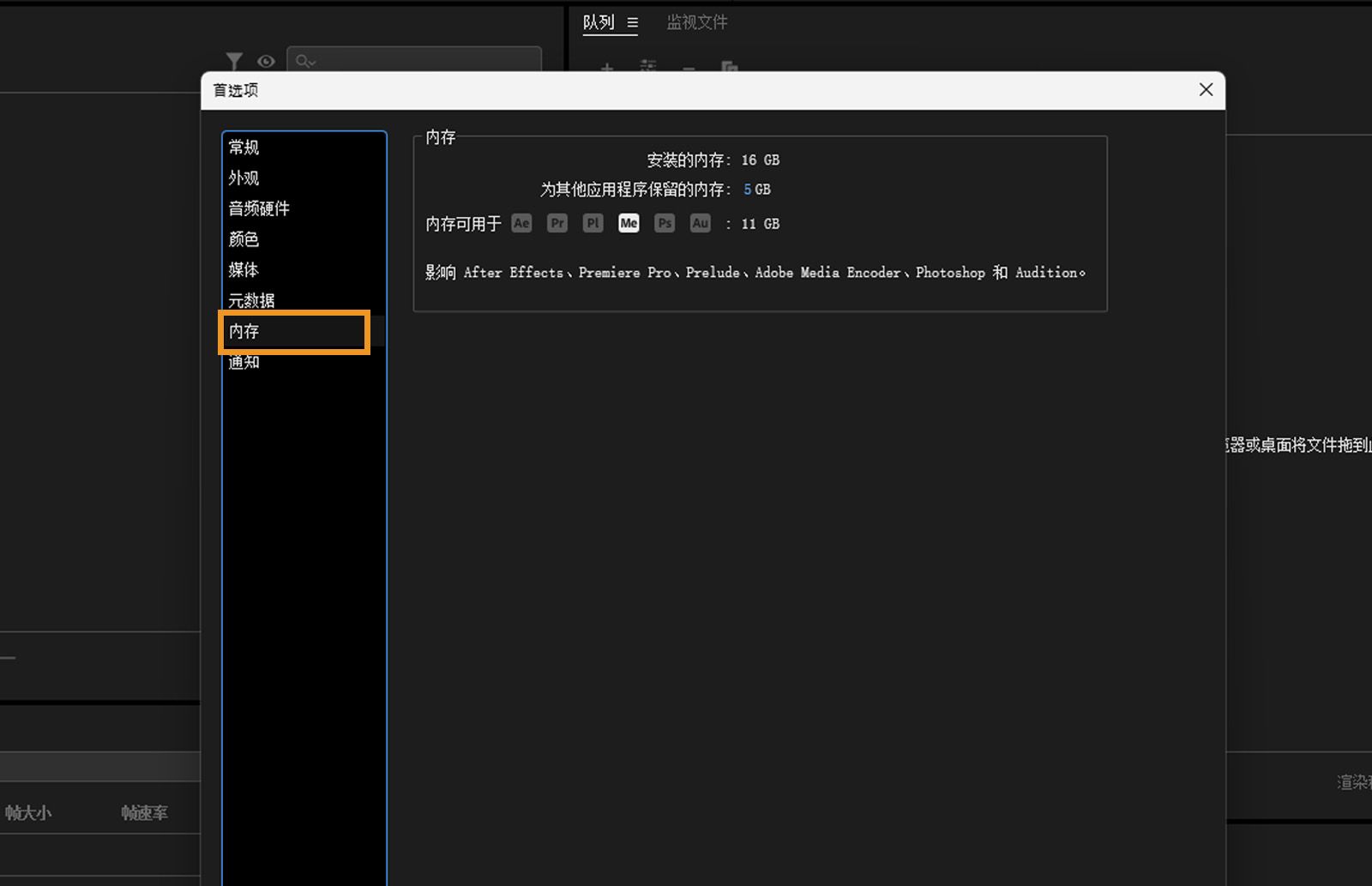Select the Audition (Au) app icon
This screenshot has height=886, width=1372.
point(700,223)
